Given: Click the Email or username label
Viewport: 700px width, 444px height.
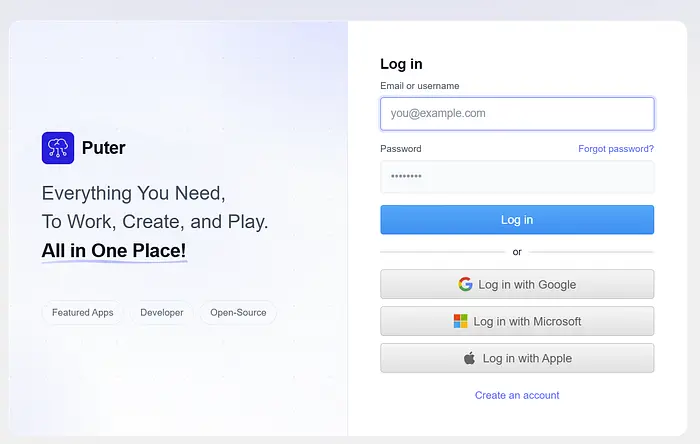Looking at the screenshot, I should [x=420, y=86].
